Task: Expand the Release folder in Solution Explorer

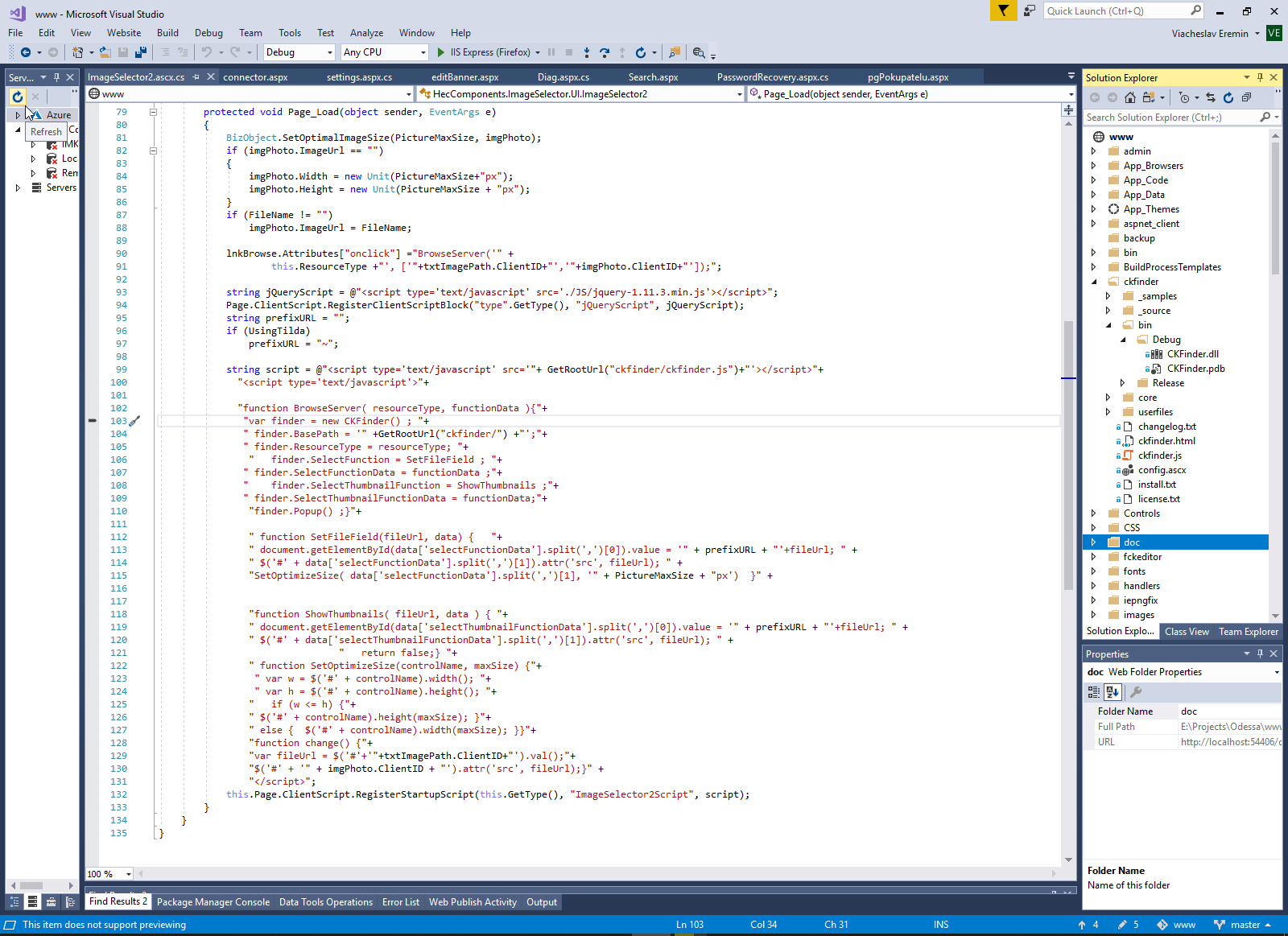Action: pyautogui.click(x=1122, y=383)
